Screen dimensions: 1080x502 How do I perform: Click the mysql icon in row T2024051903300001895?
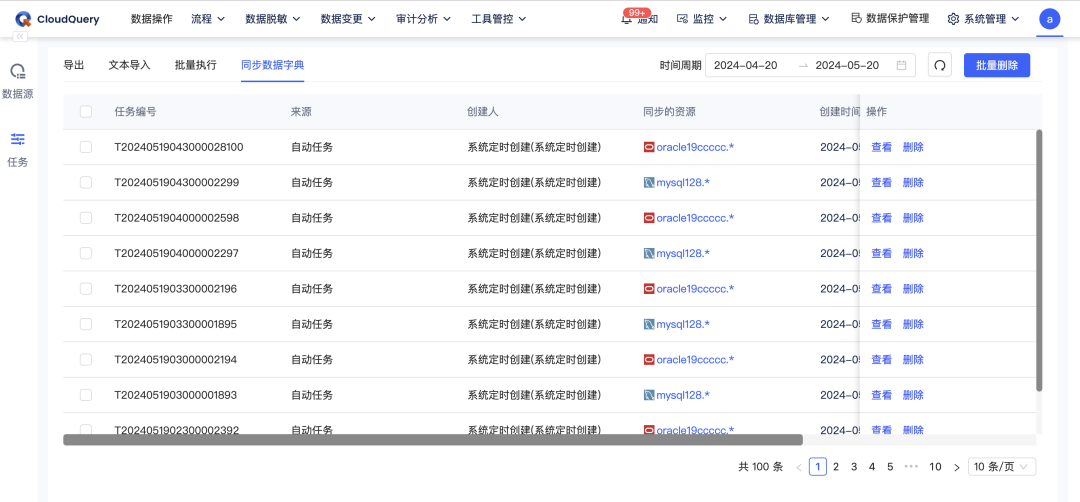point(648,324)
